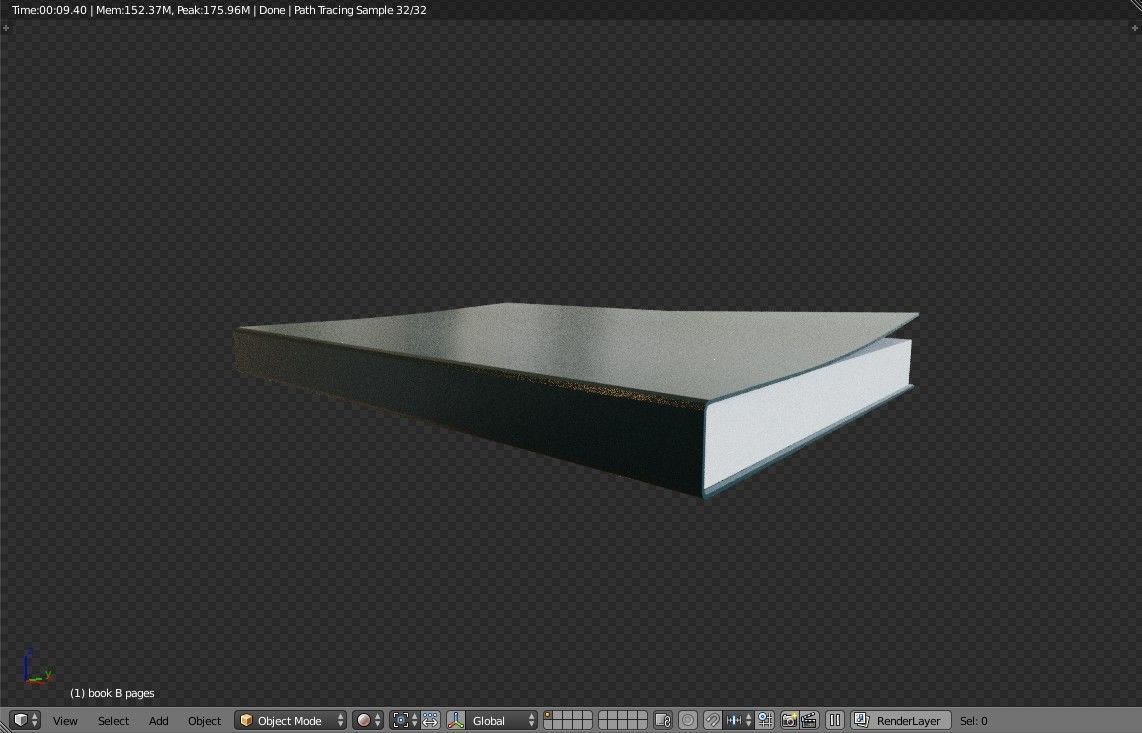The image size is (1142, 733).
Task: Toggle the snap magnet icon
Action: coord(712,720)
